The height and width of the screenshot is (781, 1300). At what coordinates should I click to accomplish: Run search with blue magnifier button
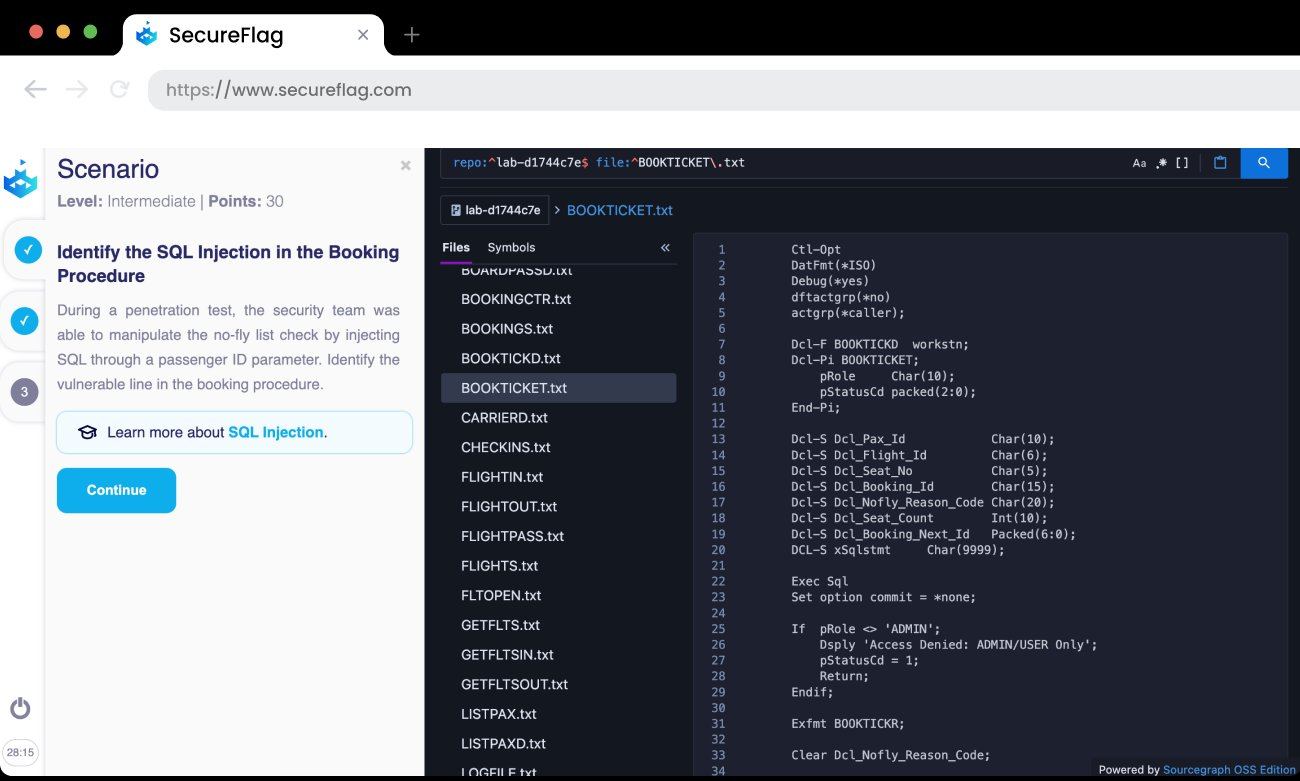1264,163
